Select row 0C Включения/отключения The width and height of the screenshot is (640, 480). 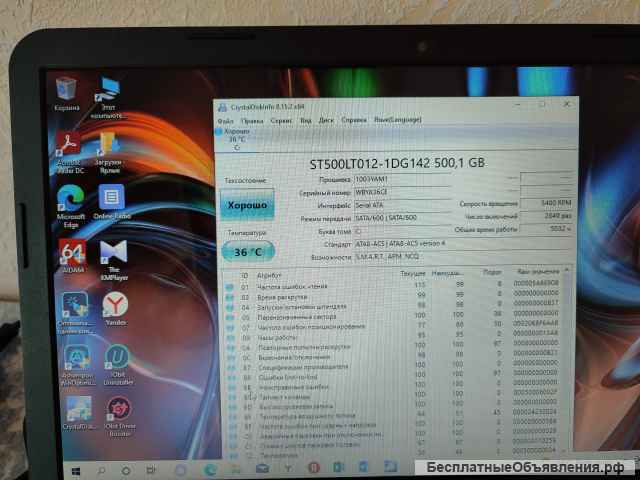tap(394, 356)
